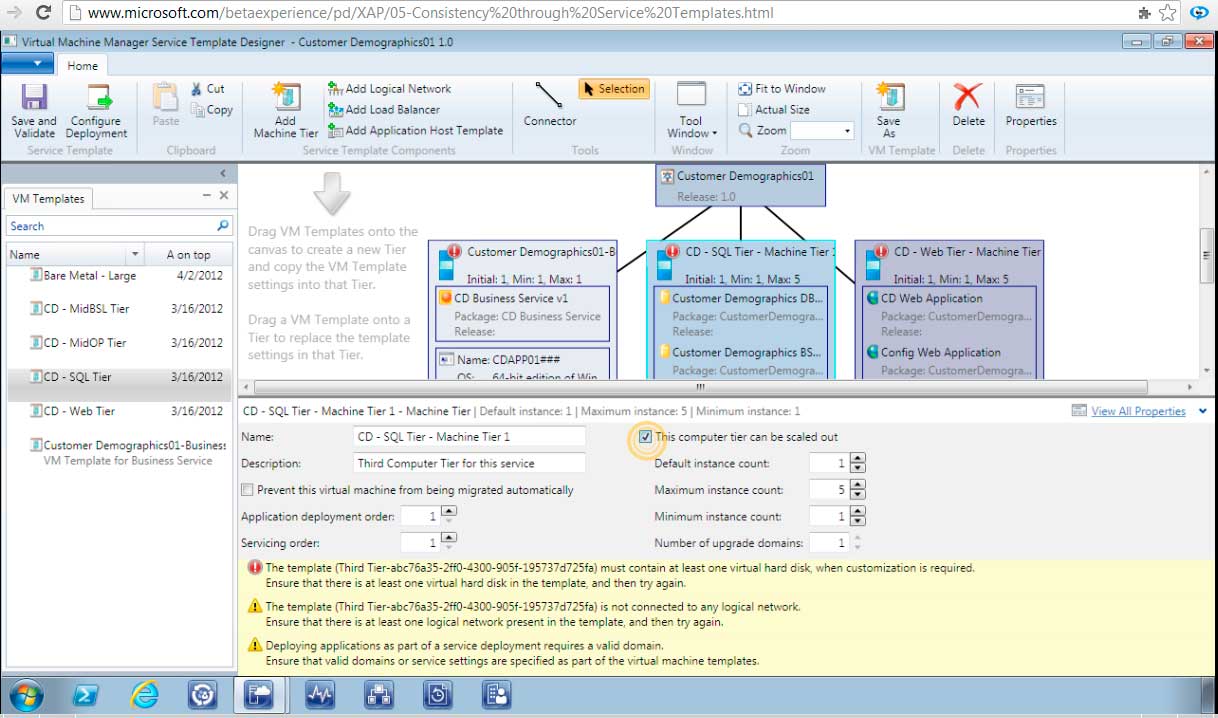Click the Name field for the tier
This screenshot has width=1218, height=718.
coord(469,437)
